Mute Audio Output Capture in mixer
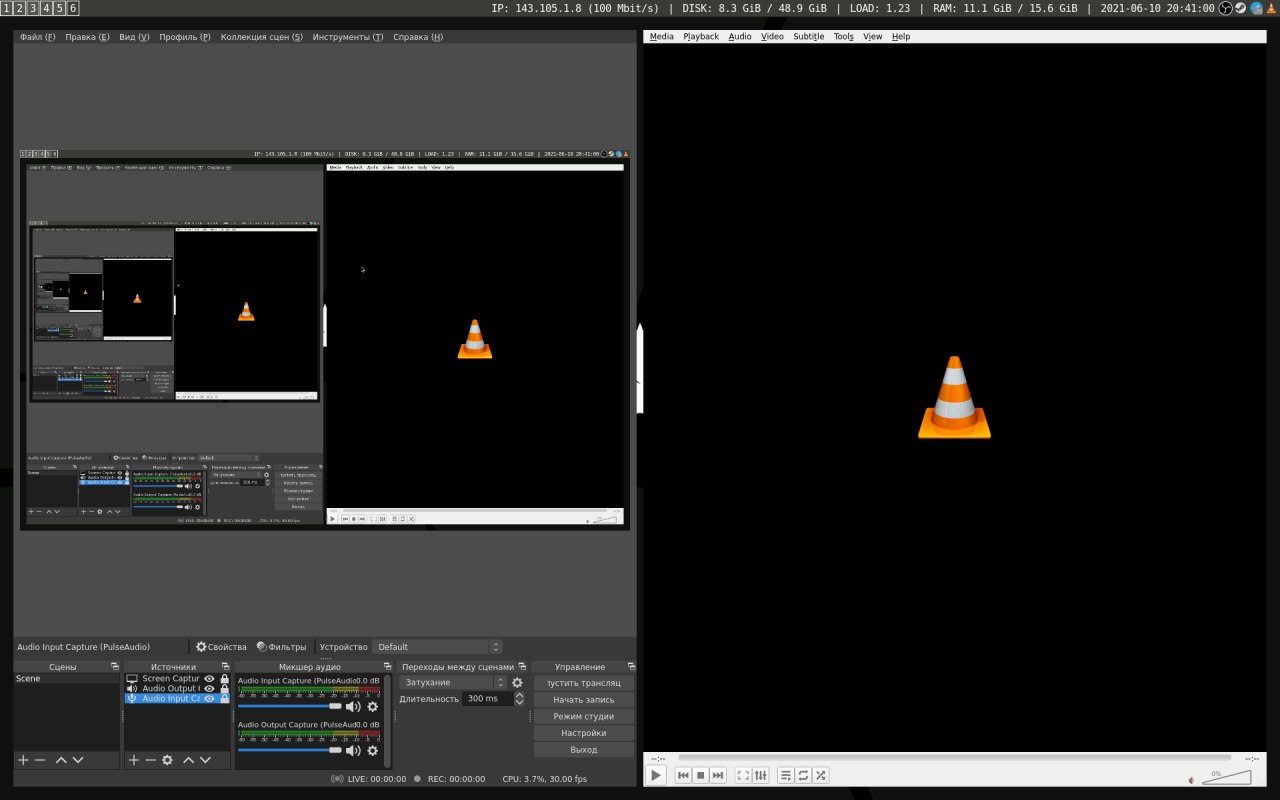The width and height of the screenshot is (1280, 800). [353, 750]
